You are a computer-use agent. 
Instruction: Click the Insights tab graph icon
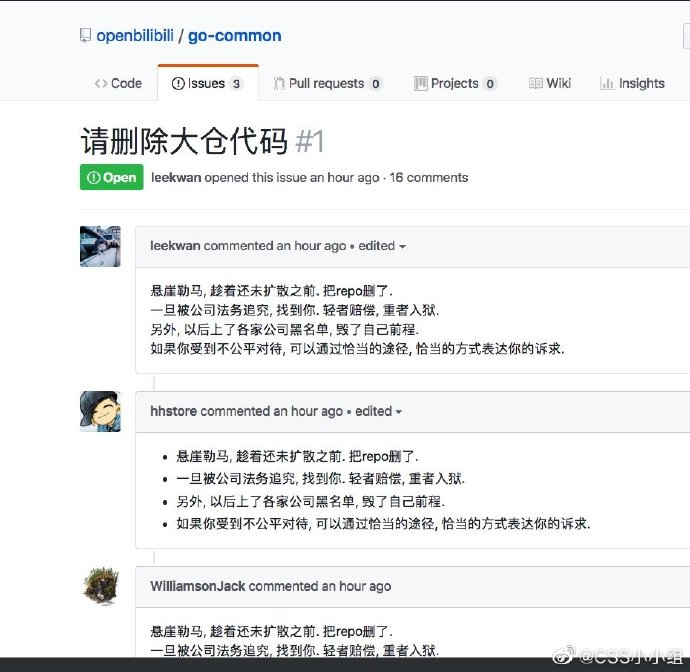(607, 83)
